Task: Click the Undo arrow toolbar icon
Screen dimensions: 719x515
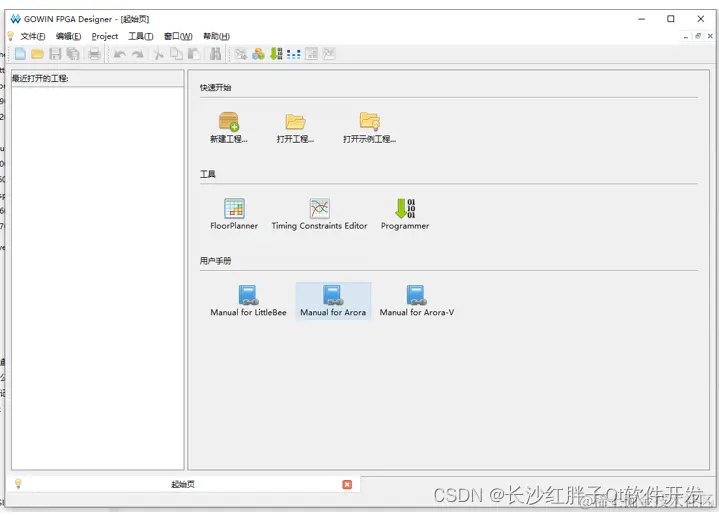Action: coord(120,54)
